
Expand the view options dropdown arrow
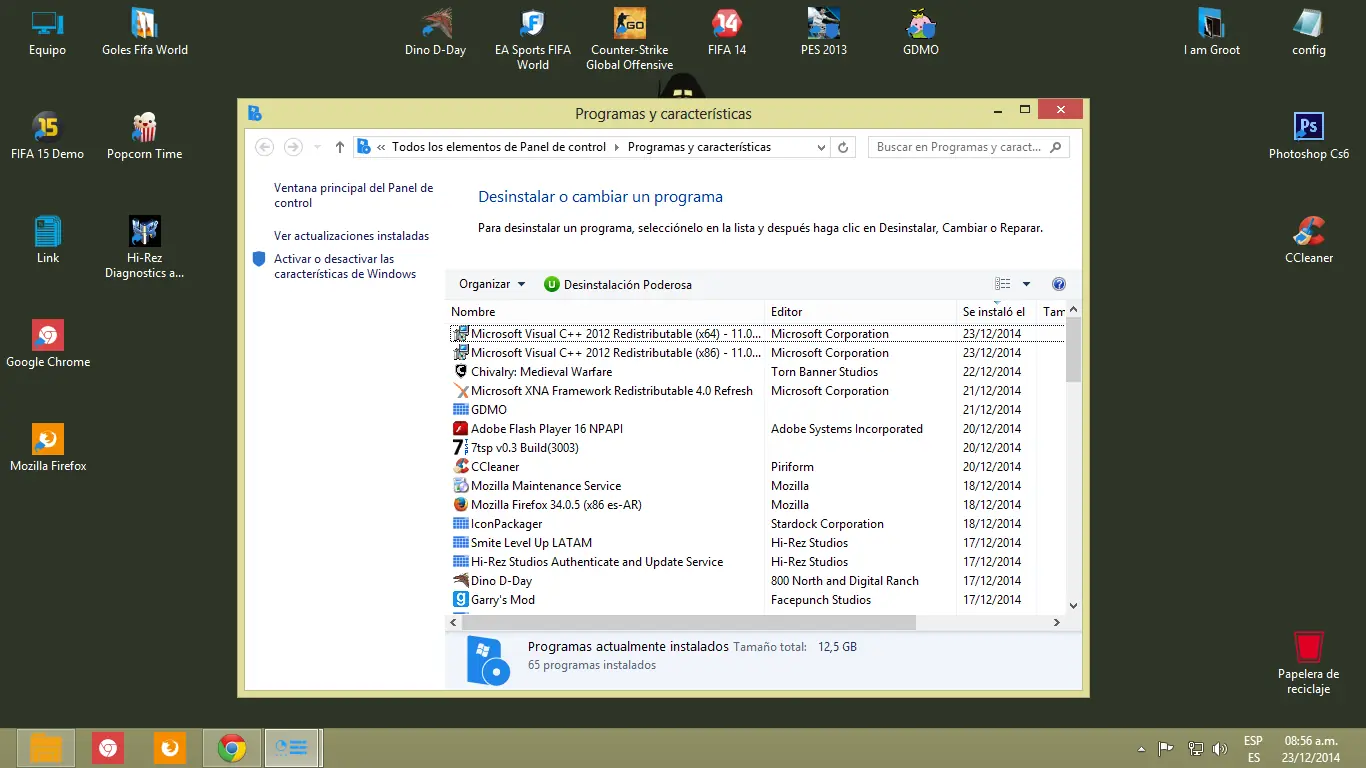tap(1026, 284)
